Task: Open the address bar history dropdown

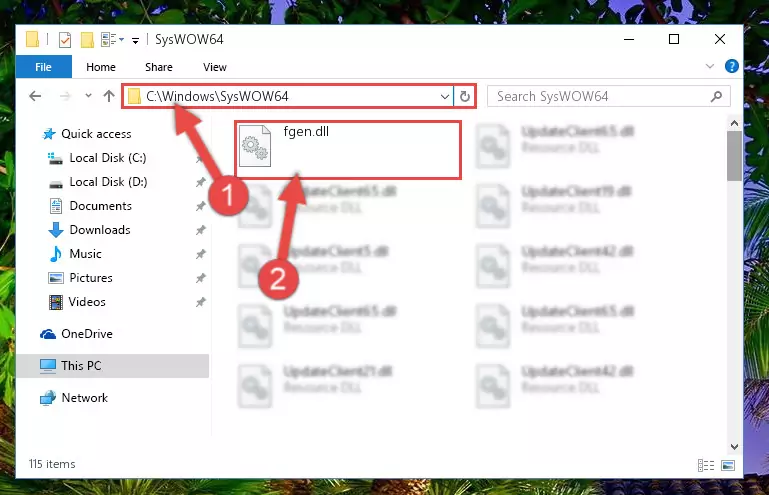Action: 445,97
